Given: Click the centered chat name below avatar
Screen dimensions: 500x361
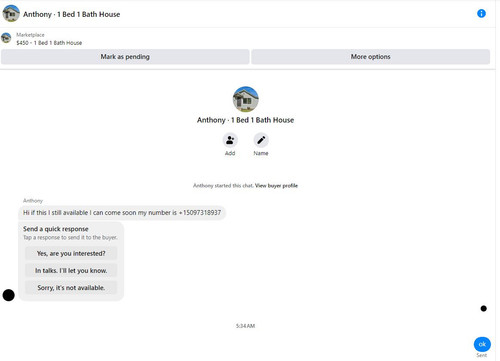Looking at the screenshot, I should 245,120.
